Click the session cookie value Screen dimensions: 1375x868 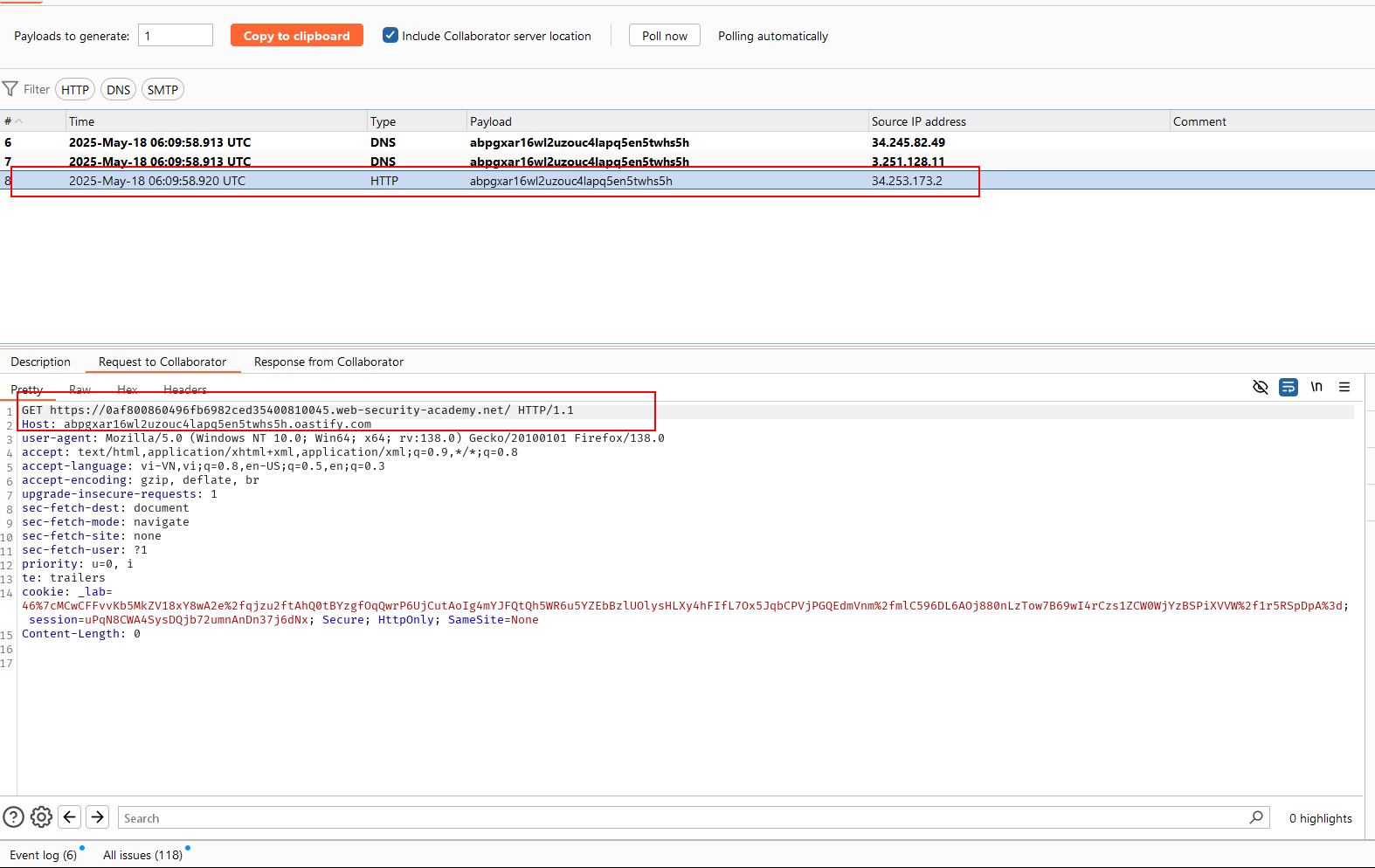[197, 620]
